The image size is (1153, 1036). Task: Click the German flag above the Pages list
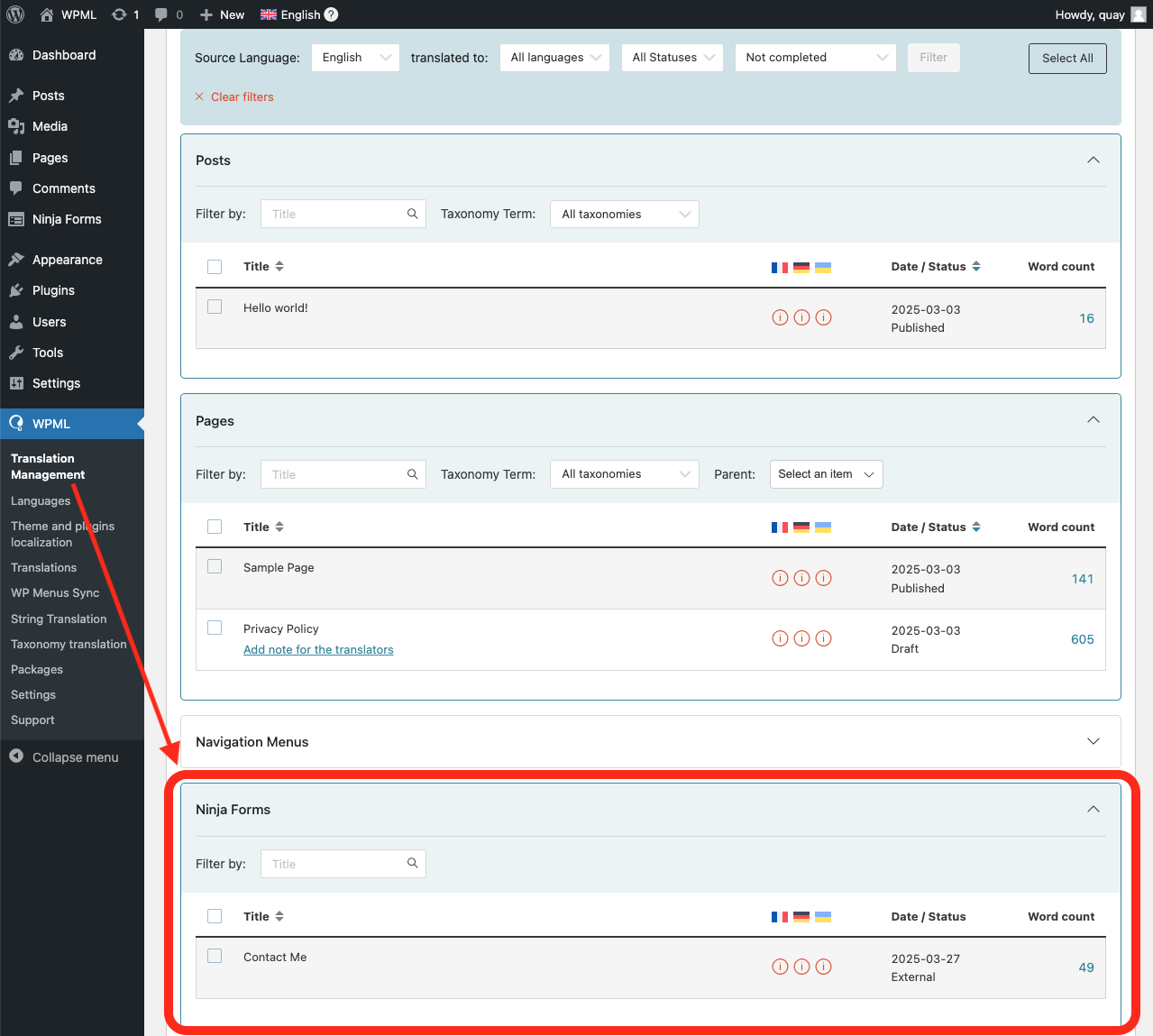[x=801, y=527]
